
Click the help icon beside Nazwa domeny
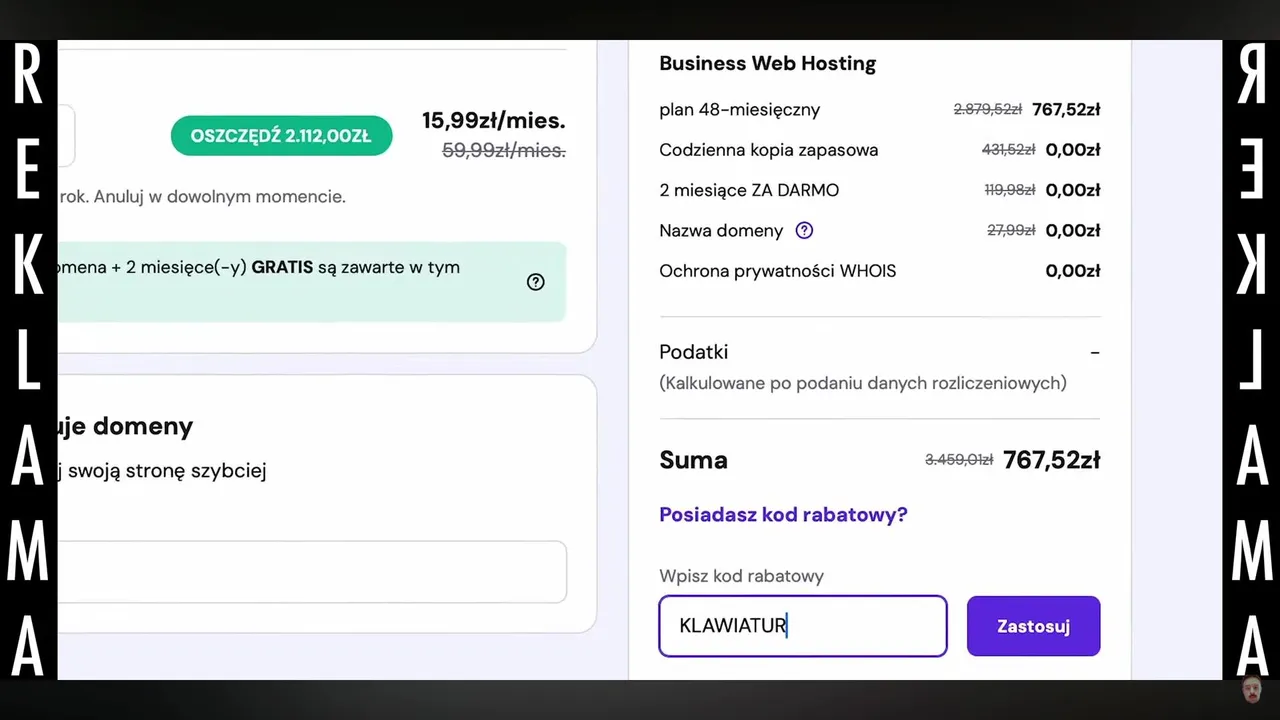(x=804, y=231)
